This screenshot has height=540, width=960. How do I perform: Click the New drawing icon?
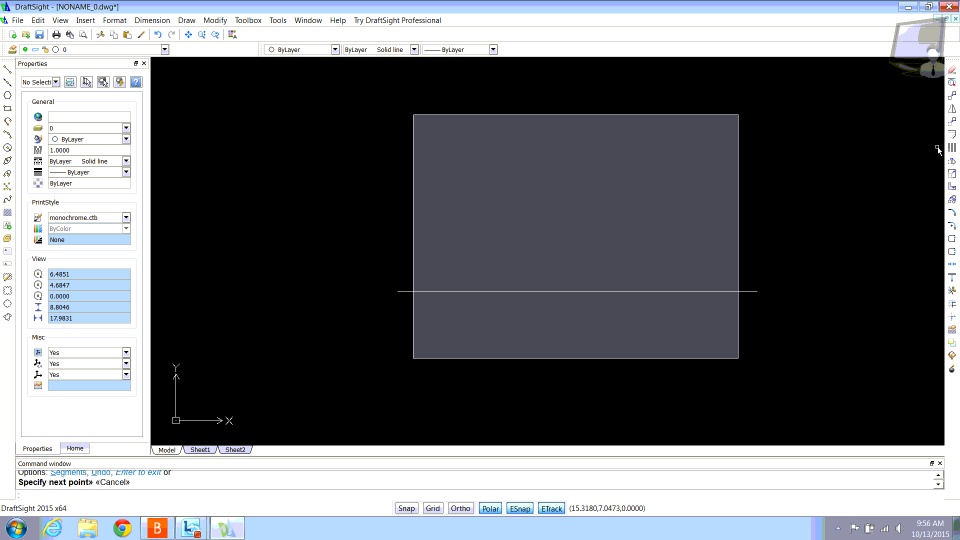(13, 35)
